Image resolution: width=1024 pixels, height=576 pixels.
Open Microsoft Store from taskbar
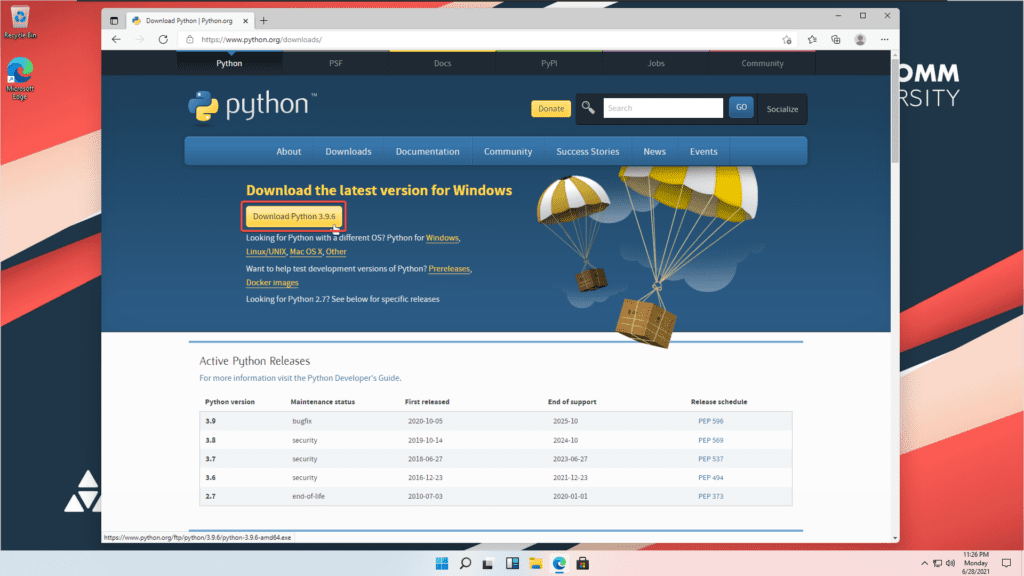point(583,564)
